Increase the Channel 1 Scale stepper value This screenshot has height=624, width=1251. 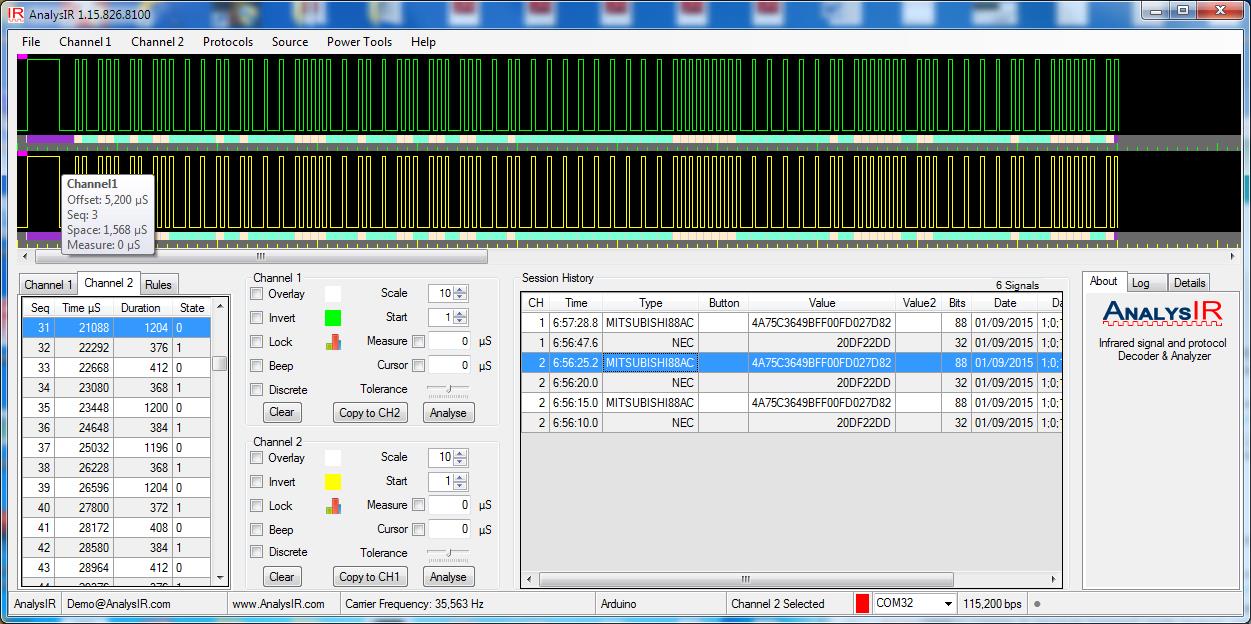tap(460, 290)
